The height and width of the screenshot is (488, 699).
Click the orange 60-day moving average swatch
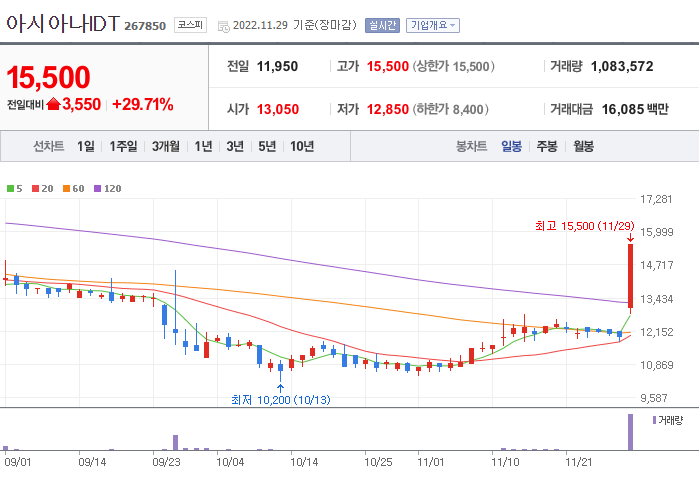tap(66, 189)
